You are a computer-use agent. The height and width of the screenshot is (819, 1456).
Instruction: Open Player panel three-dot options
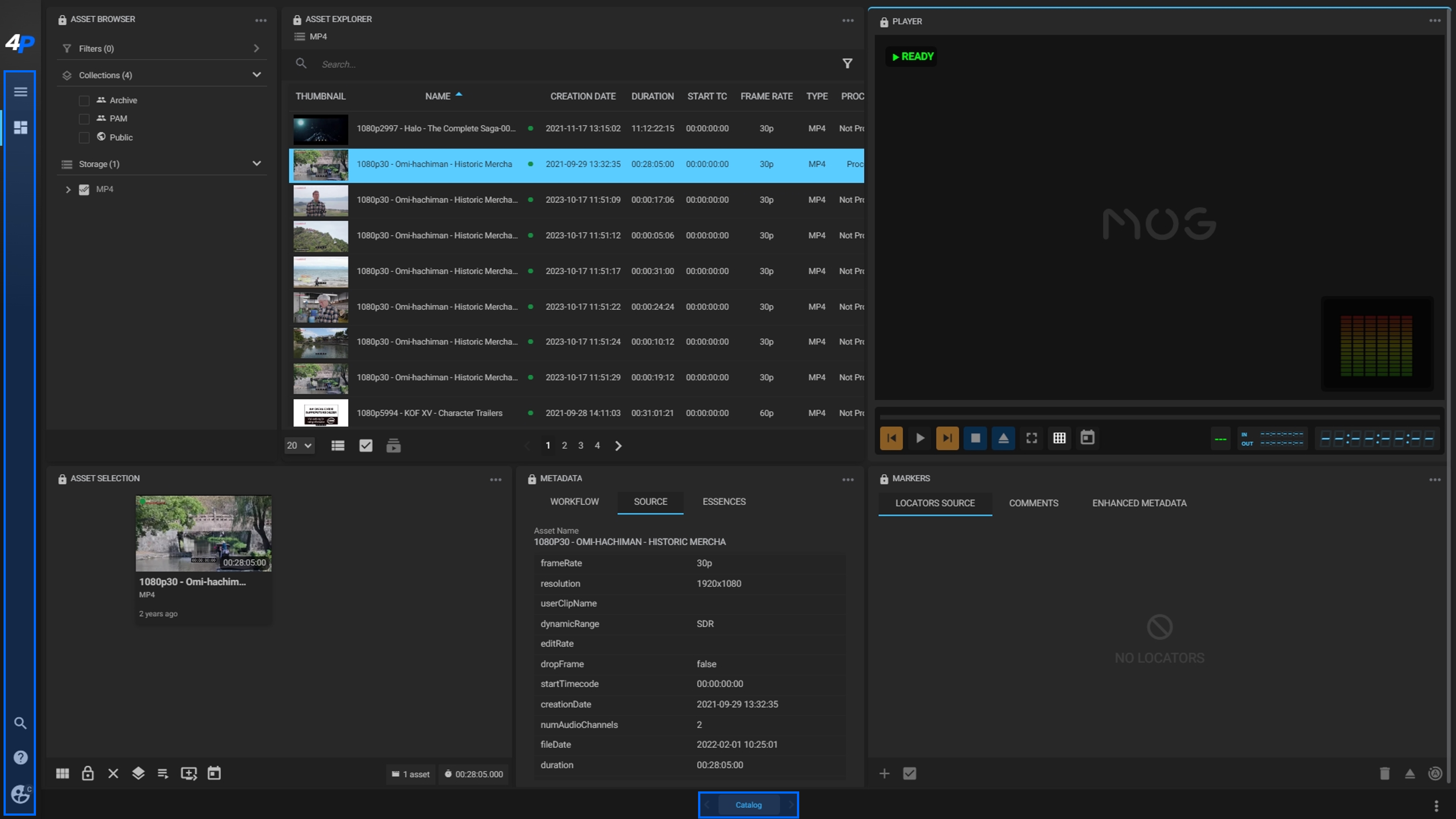[1435, 20]
